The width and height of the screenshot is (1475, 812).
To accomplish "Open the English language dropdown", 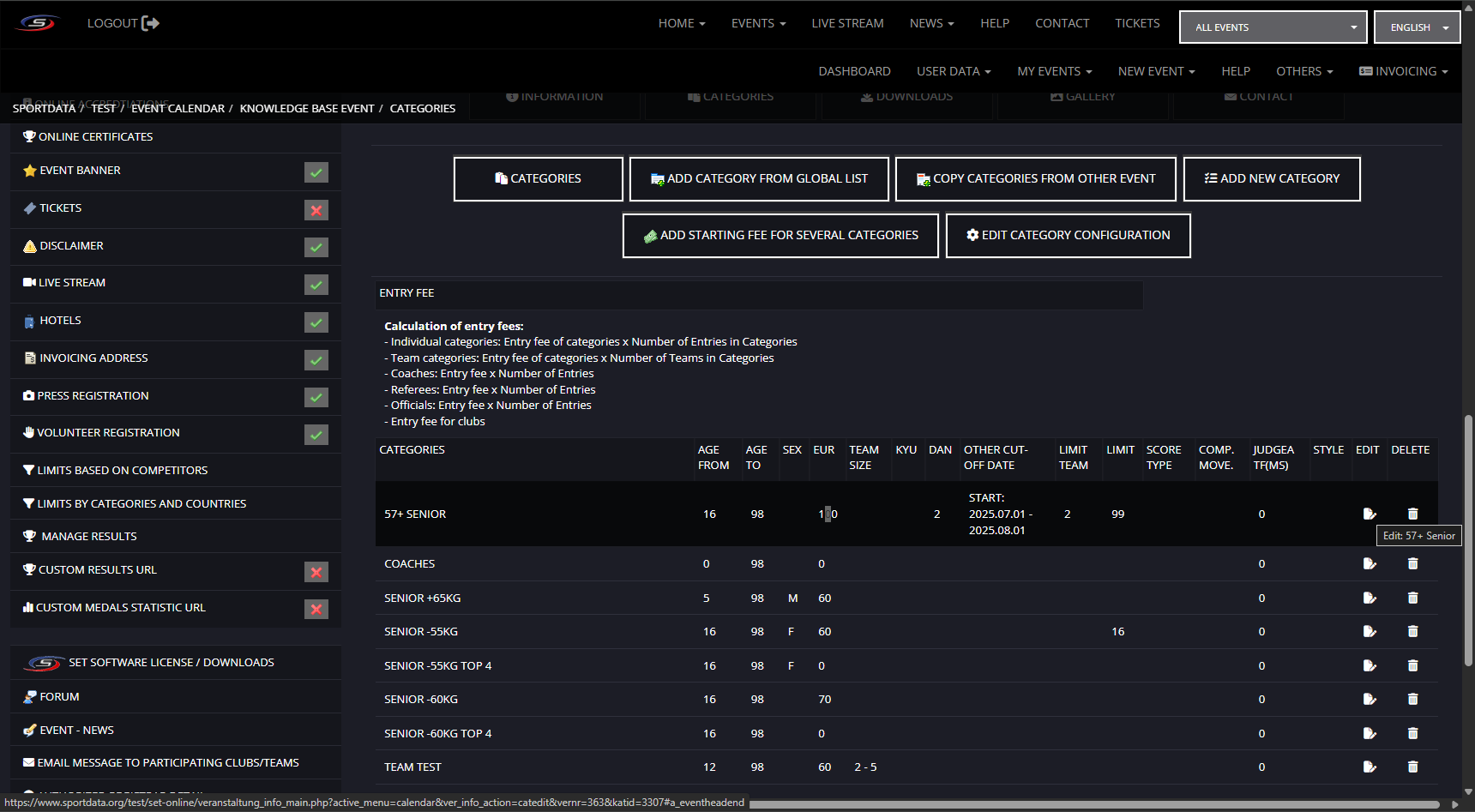I will (x=1417, y=27).
